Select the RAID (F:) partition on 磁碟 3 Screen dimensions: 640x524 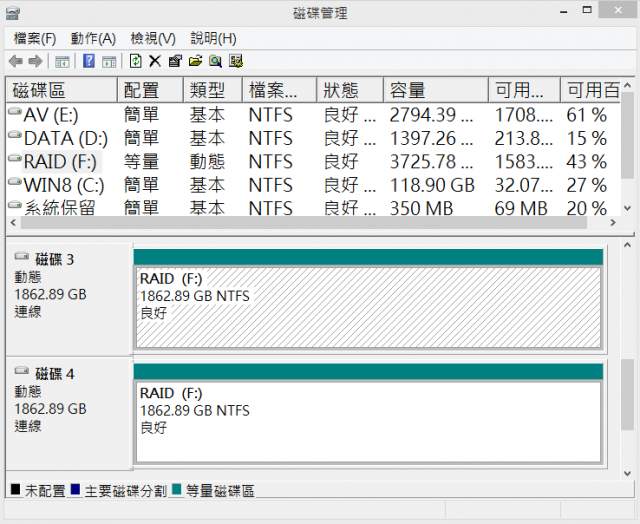pyautogui.click(x=368, y=305)
